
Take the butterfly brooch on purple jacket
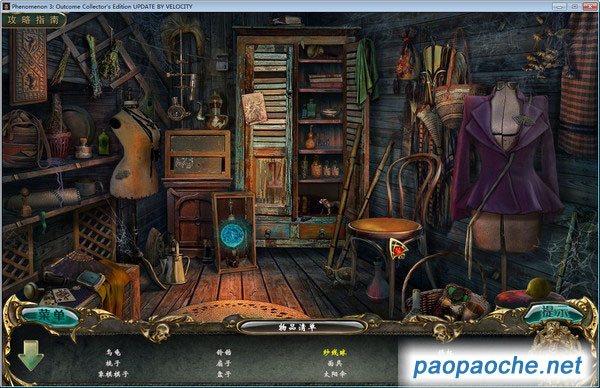pyautogui.click(x=522, y=120)
